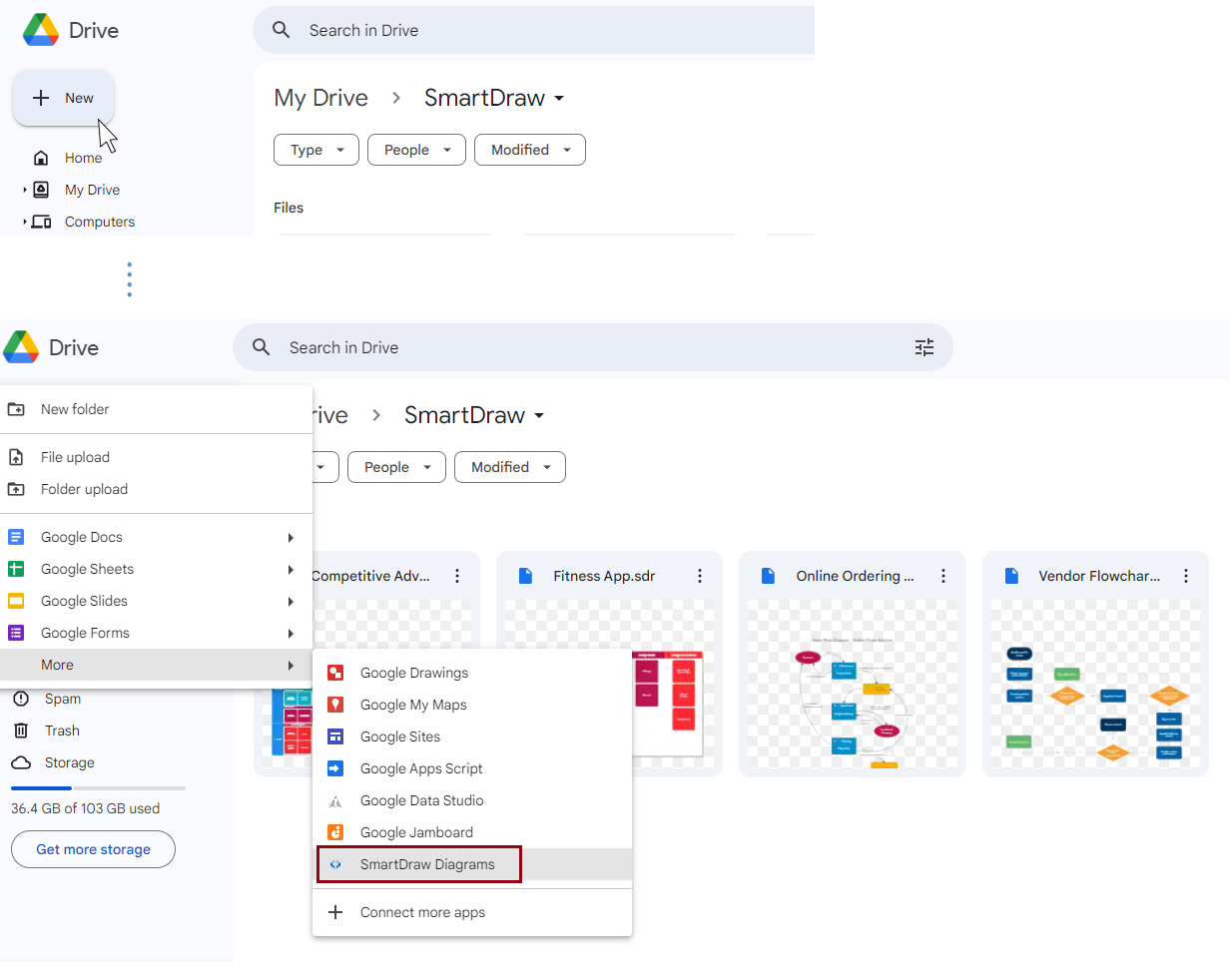Open the search options filter icon
This screenshot has width=1230, height=980.
(924, 347)
